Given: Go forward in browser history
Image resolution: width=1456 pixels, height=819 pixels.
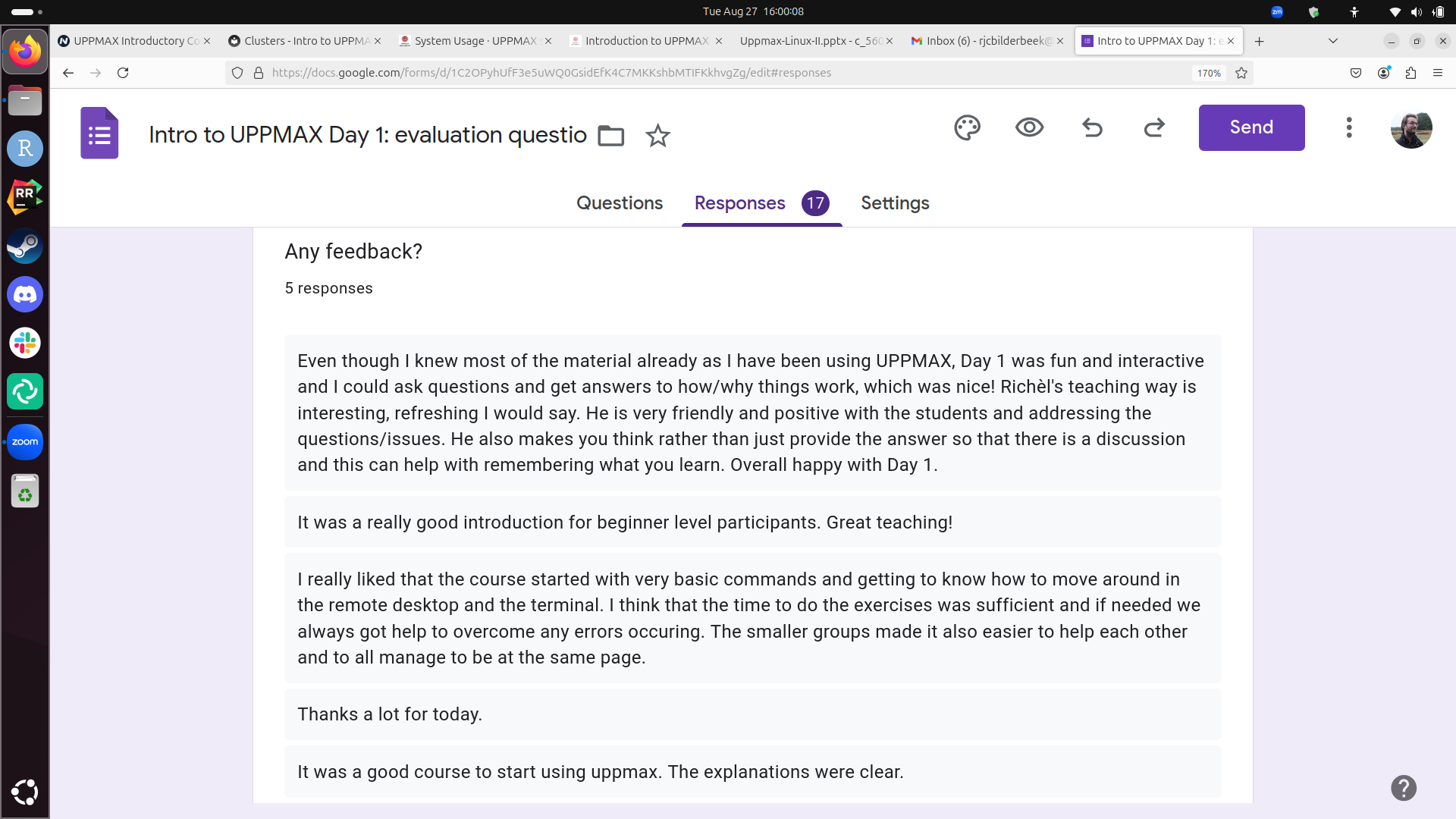Looking at the screenshot, I should coord(96,73).
